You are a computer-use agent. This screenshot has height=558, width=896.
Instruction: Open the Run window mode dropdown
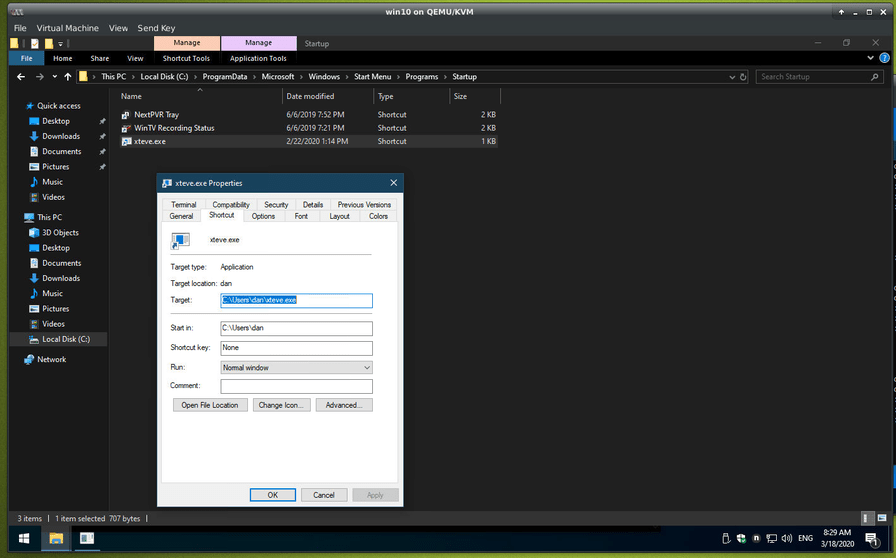296,367
